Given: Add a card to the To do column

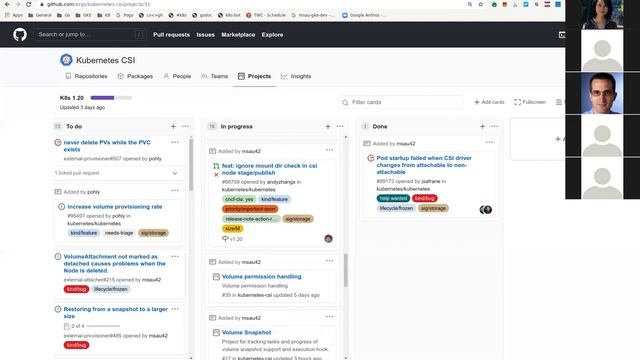Looking at the screenshot, I should click(x=173, y=127).
